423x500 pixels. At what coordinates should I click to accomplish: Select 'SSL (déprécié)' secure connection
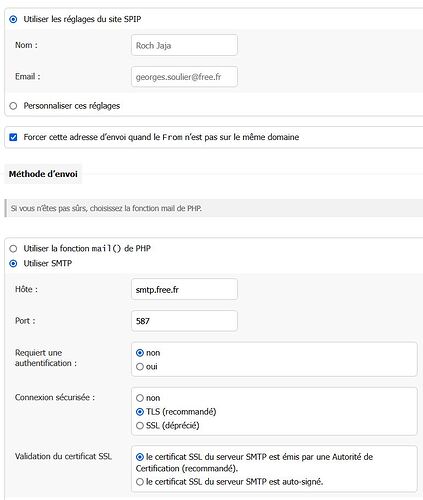140,426
